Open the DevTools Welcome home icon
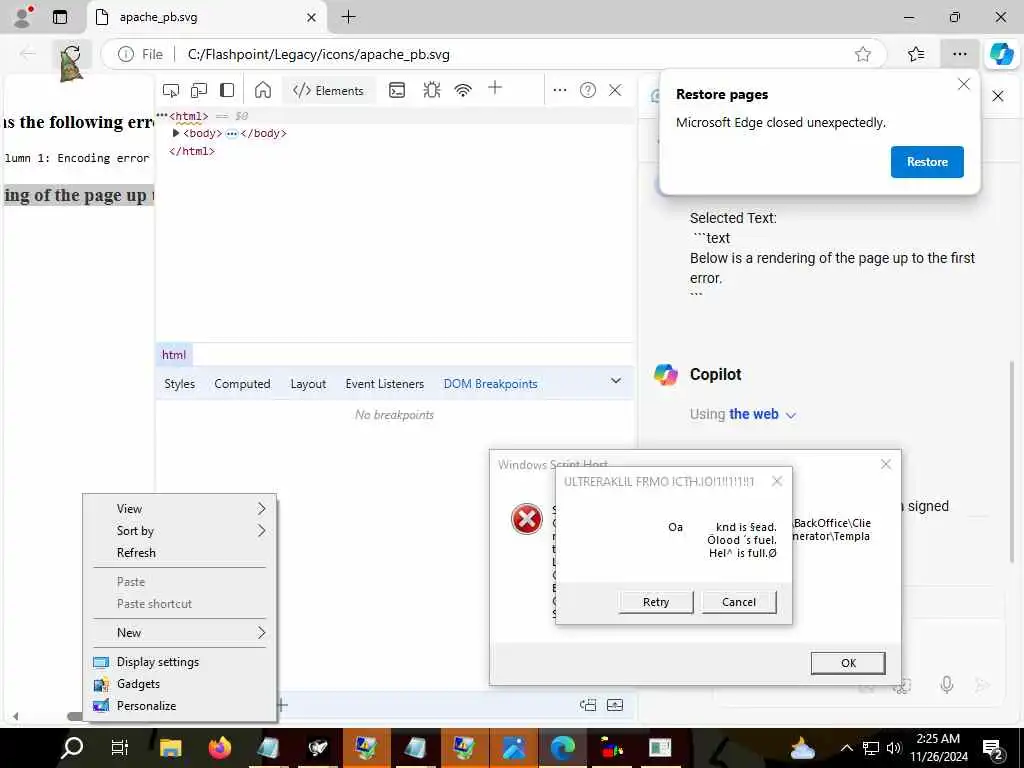 [x=263, y=90]
